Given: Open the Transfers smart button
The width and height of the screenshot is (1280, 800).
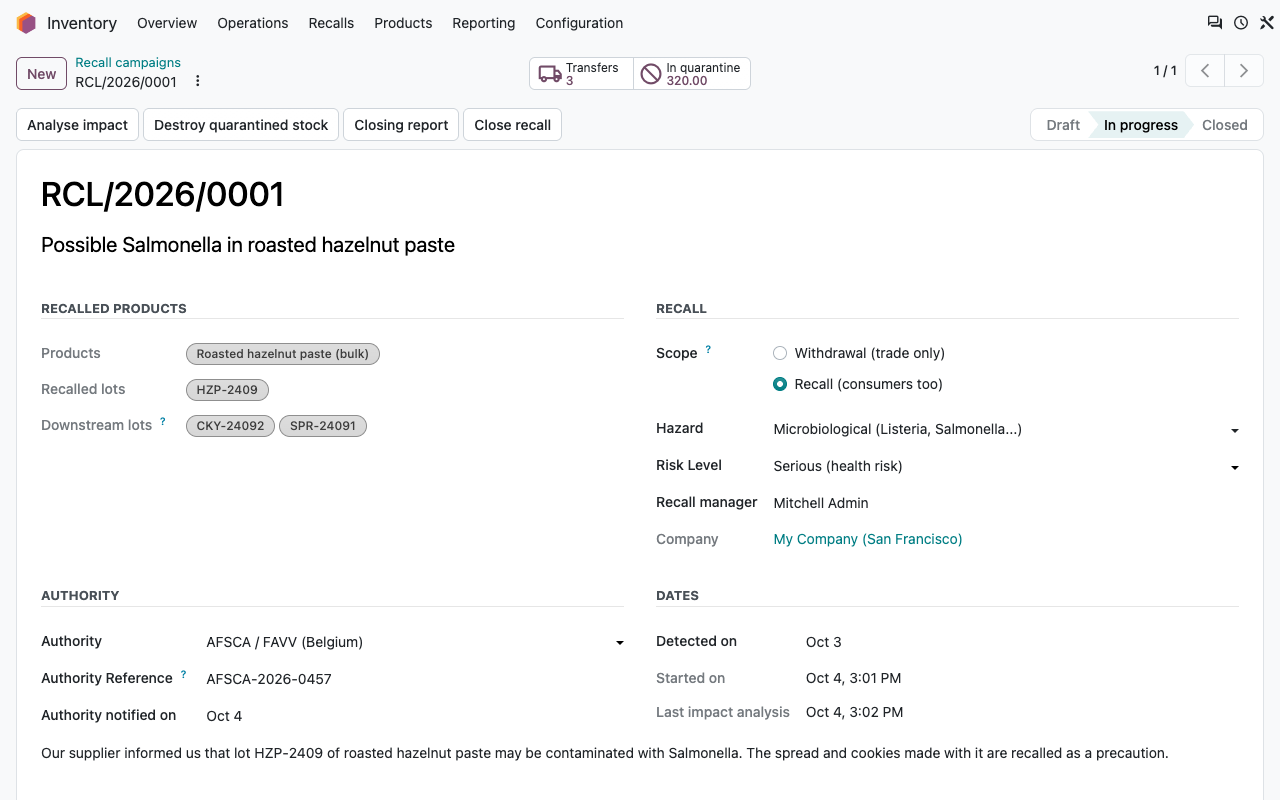Looking at the screenshot, I should [x=581, y=74].
